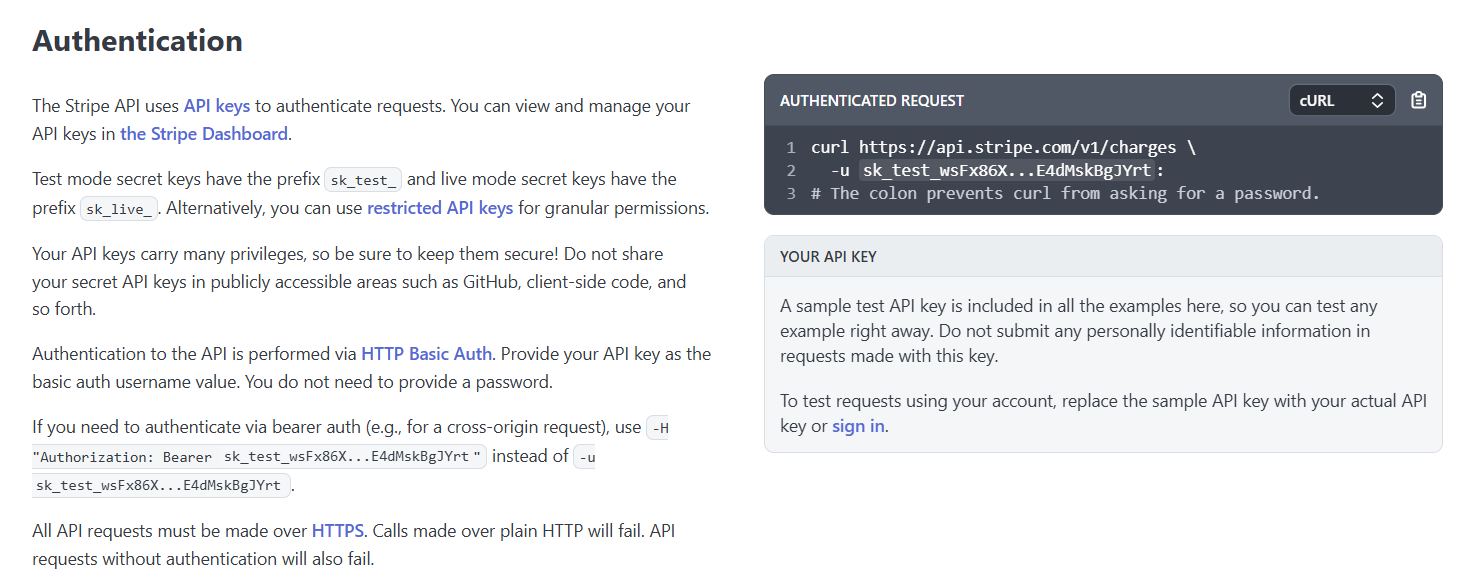Open the restricted API keys link
1457x585 pixels.
pos(440,208)
